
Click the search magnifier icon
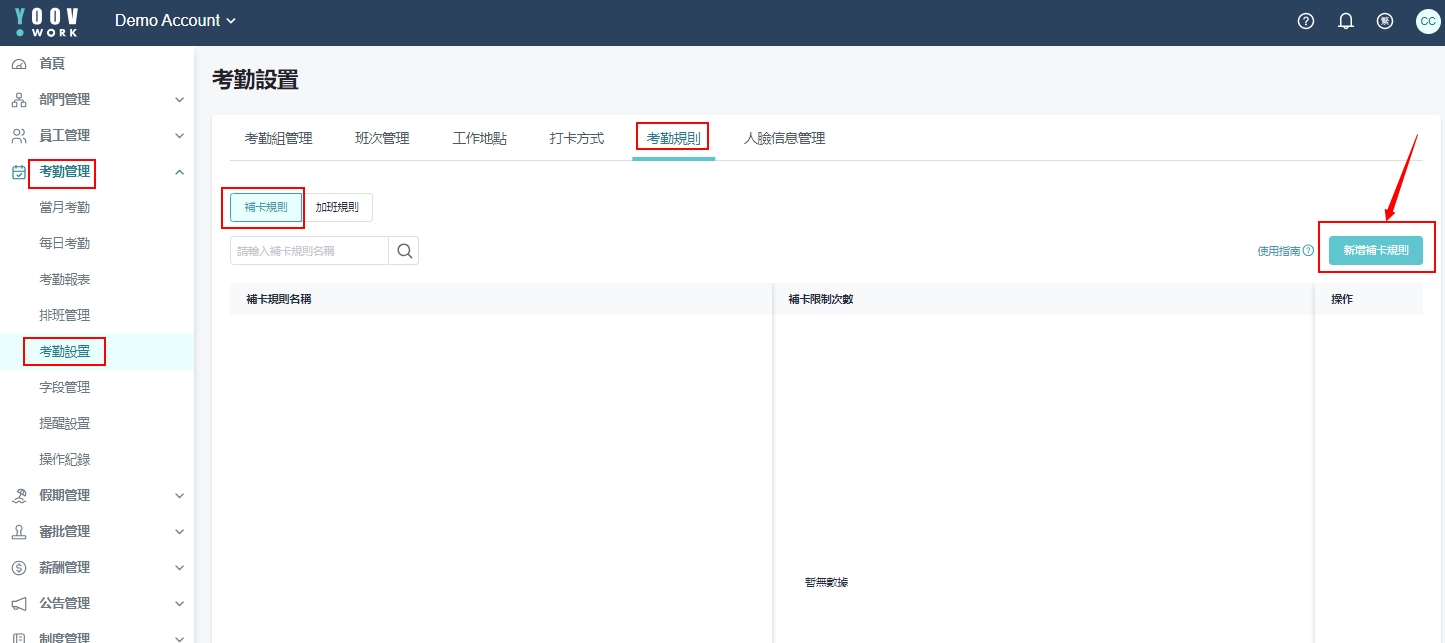pos(404,251)
